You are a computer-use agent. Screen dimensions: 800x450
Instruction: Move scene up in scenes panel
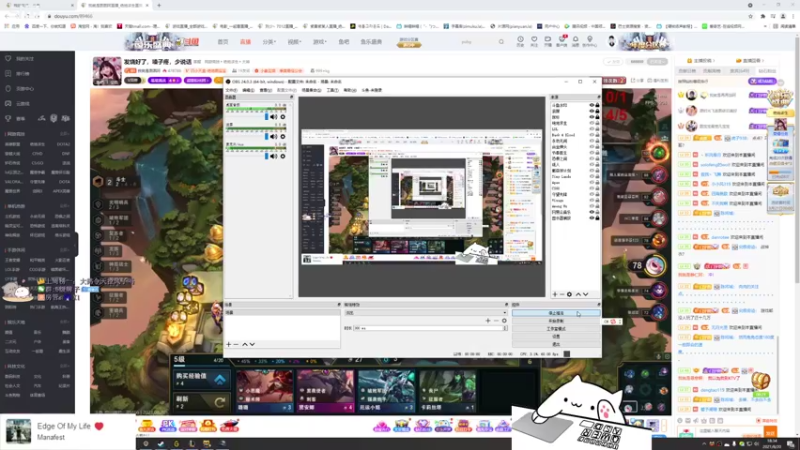pos(245,344)
